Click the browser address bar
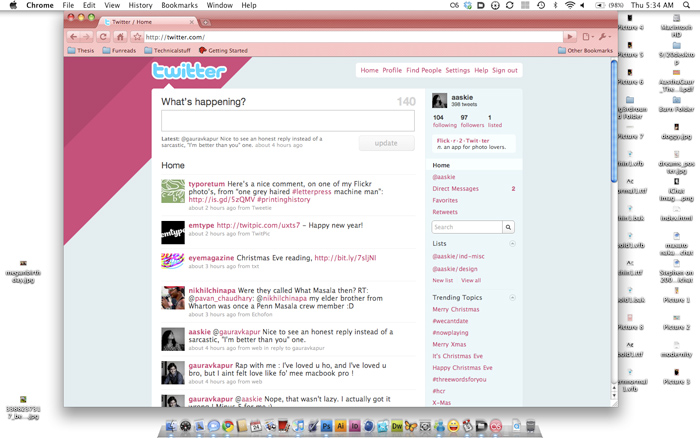Screen dimensions: 700x438 353,37
